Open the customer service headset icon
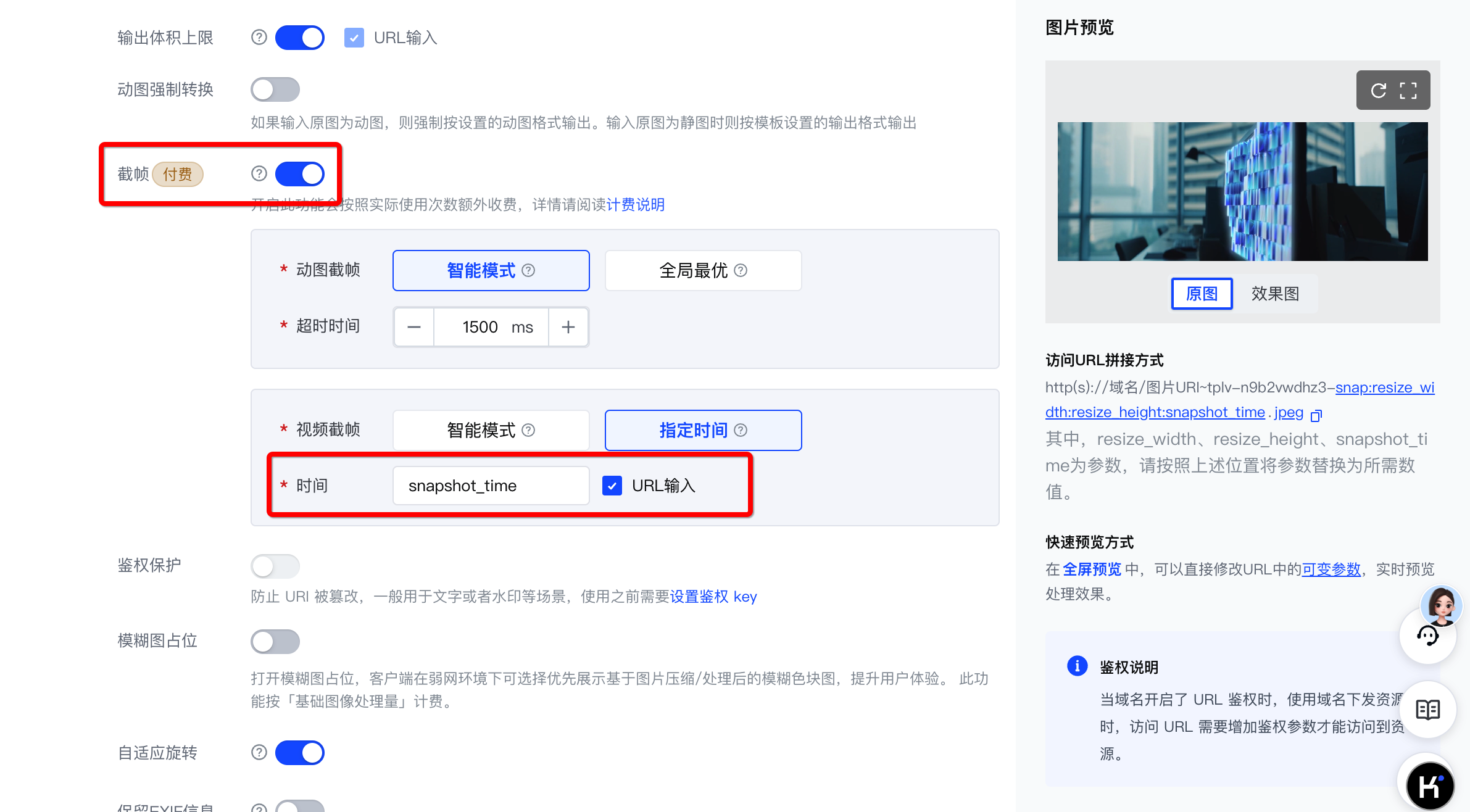 point(1427,636)
